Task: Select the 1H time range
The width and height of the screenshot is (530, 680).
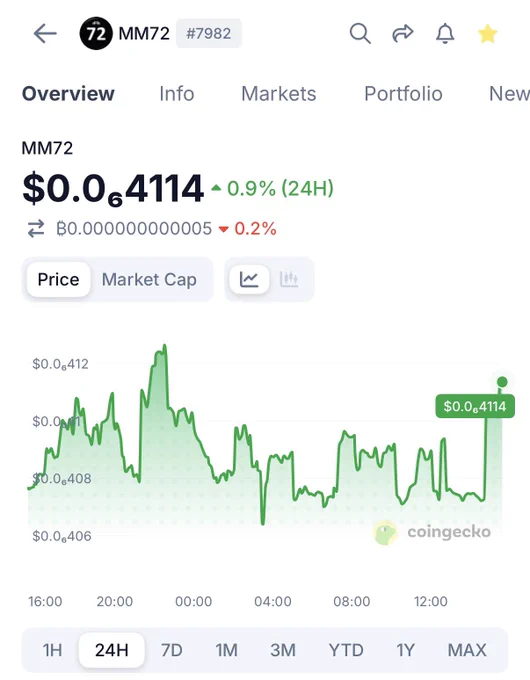Action: click(52, 650)
